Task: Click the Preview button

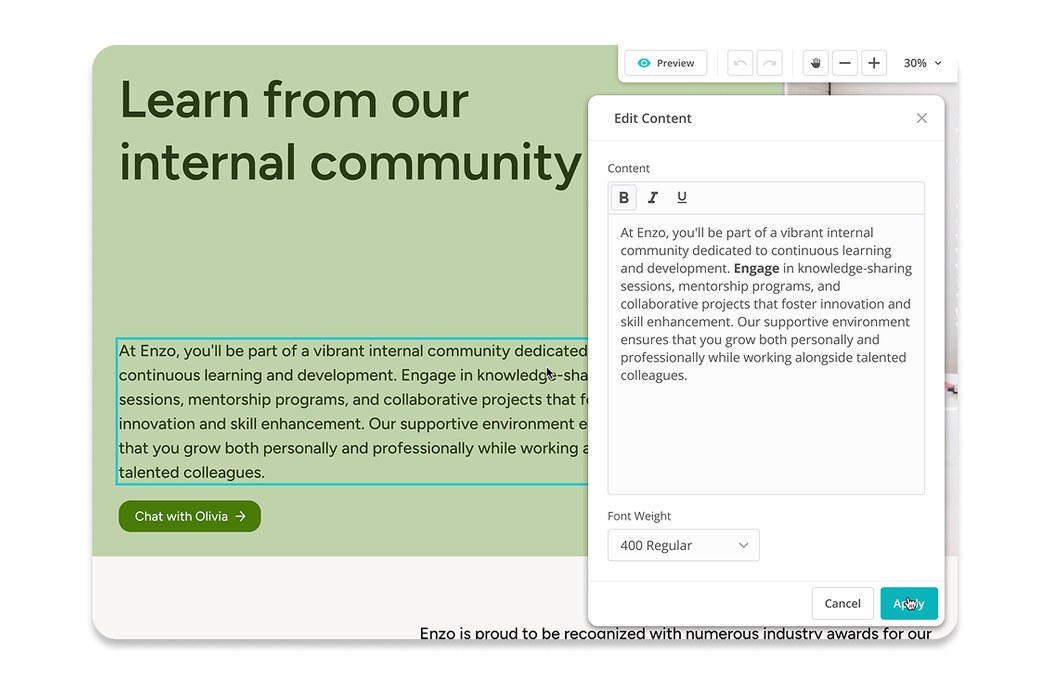Action: (x=666, y=63)
